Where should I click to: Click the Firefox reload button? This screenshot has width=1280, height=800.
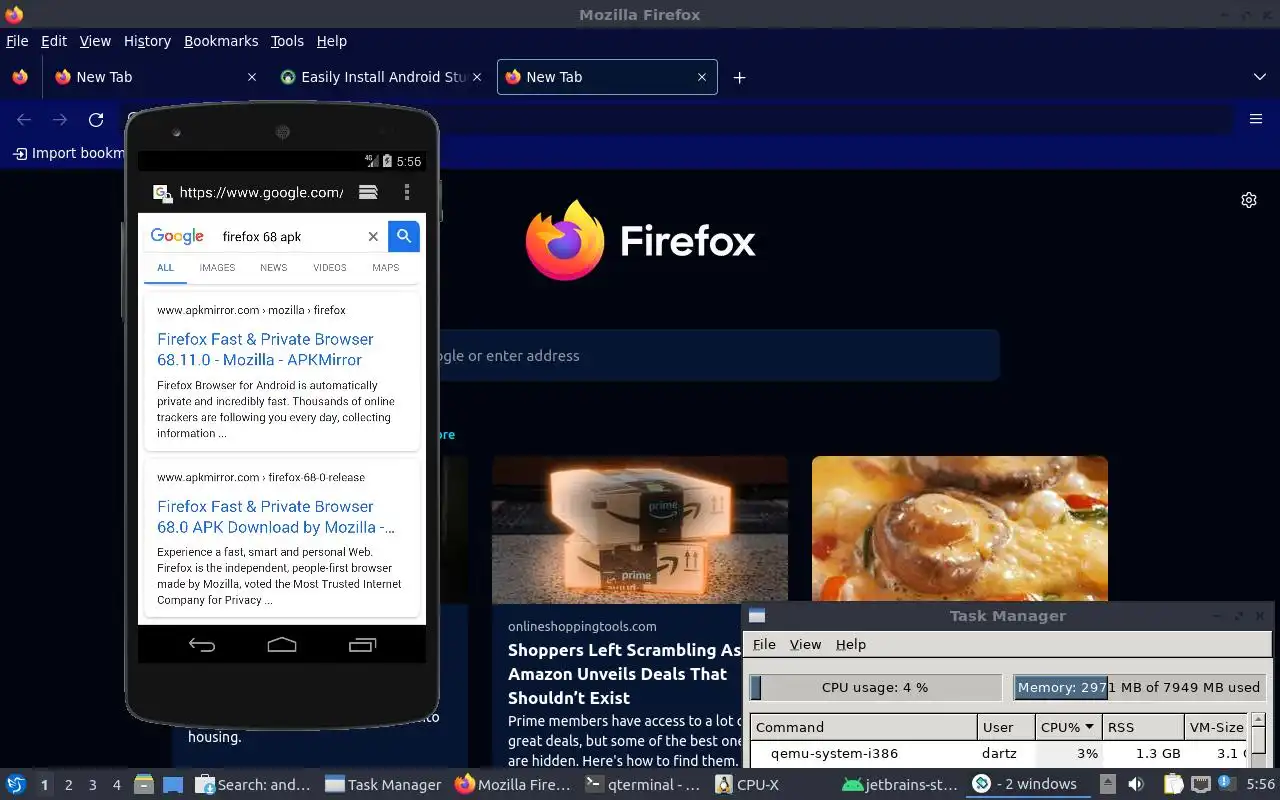tap(96, 120)
